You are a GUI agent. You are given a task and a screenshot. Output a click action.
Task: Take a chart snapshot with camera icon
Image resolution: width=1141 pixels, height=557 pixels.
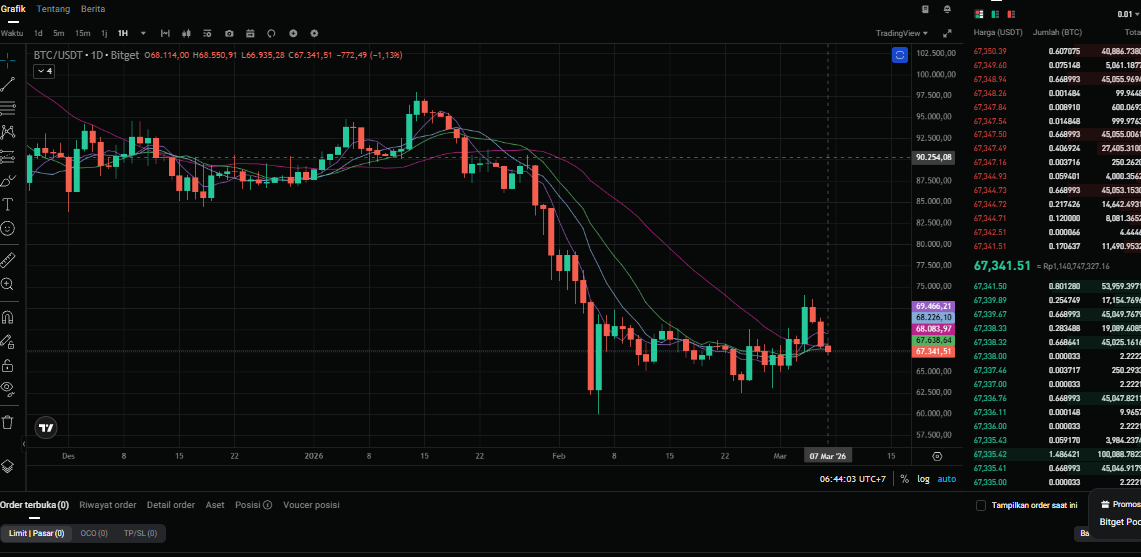pos(229,33)
